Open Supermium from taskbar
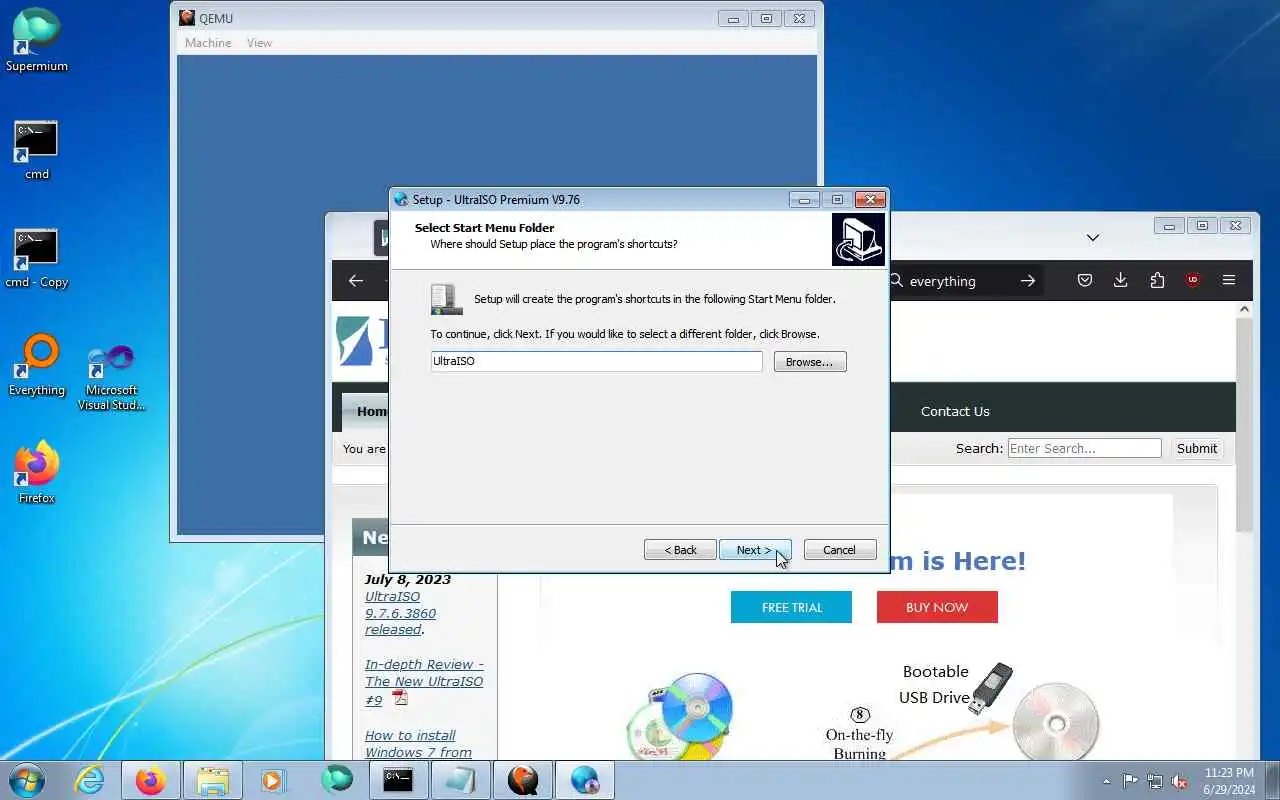Screen dimensions: 1280x800 click(x=337, y=780)
